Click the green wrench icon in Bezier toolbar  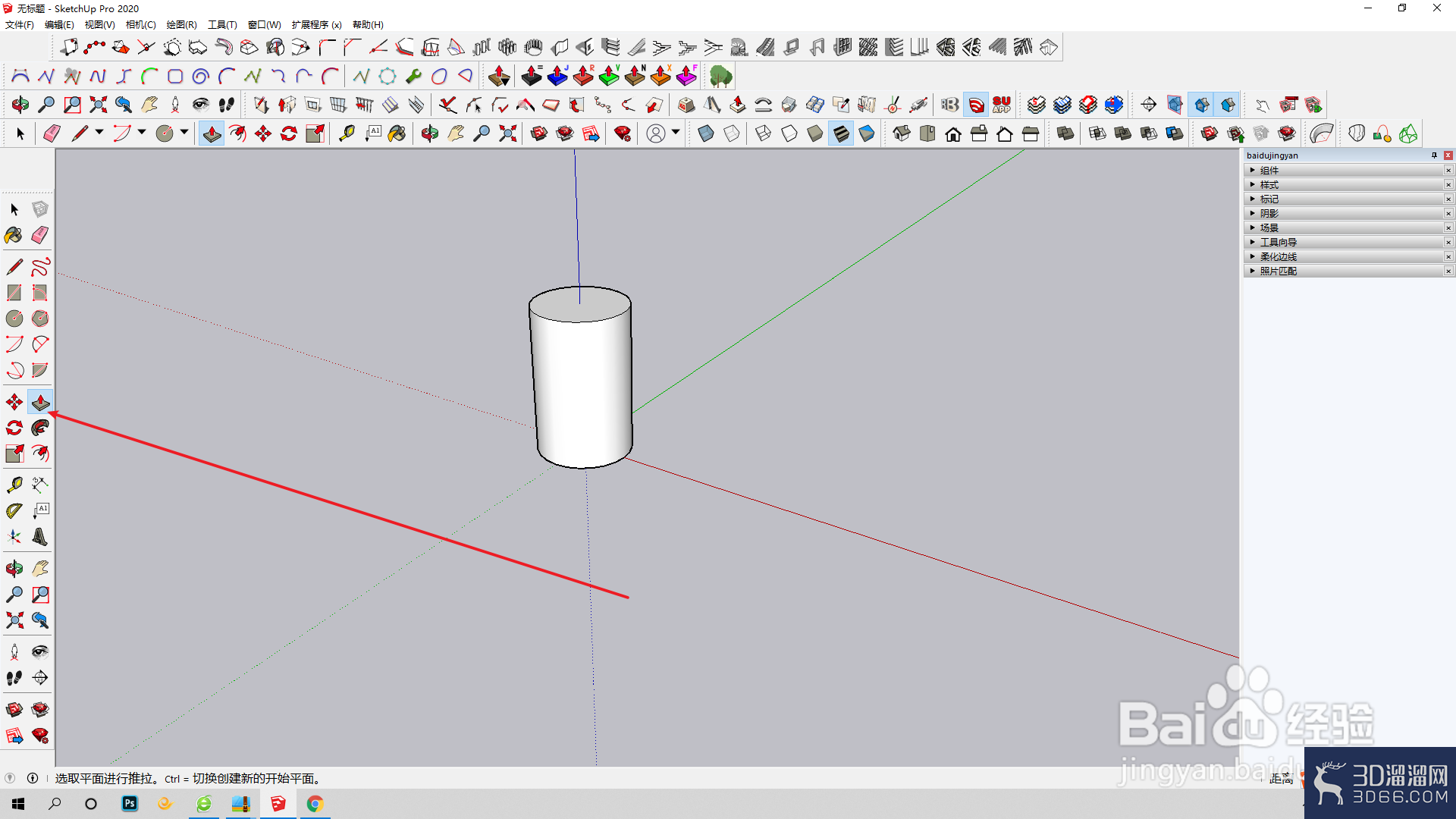(413, 76)
